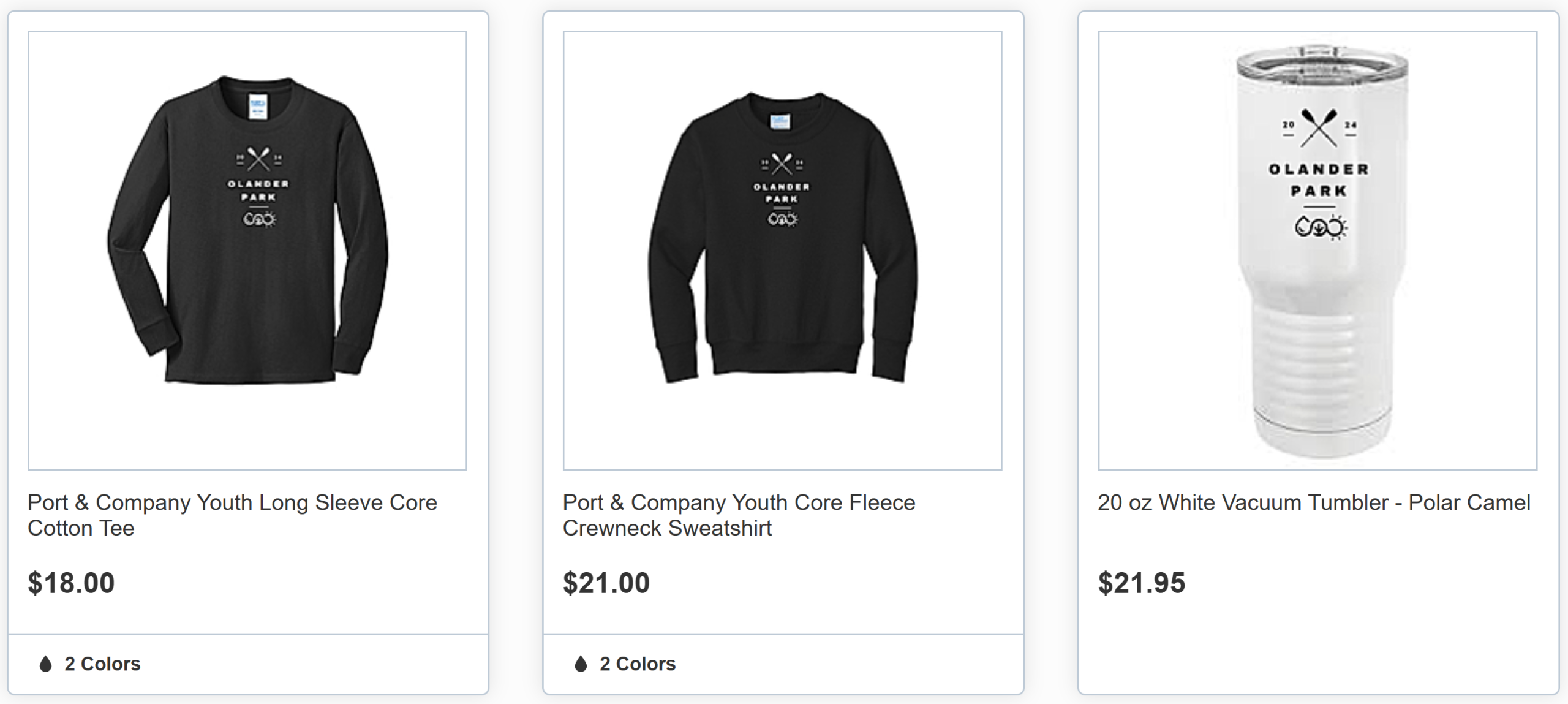This screenshot has width=1568, height=704.
Task: Open Port & Company Youth Long Sleeve Tee link
Action: [x=232, y=515]
